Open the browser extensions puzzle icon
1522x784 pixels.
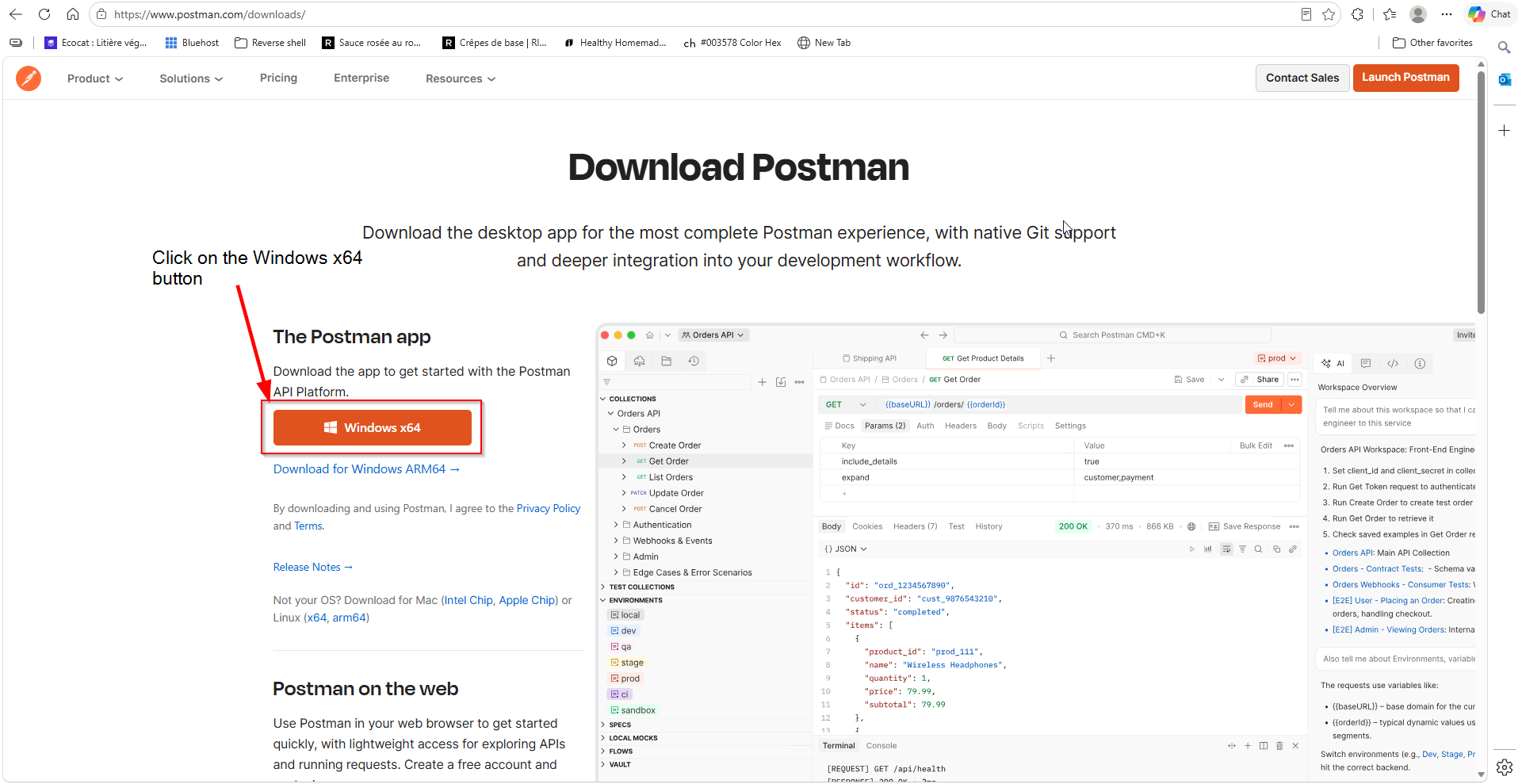pyautogui.click(x=1358, y=14)
